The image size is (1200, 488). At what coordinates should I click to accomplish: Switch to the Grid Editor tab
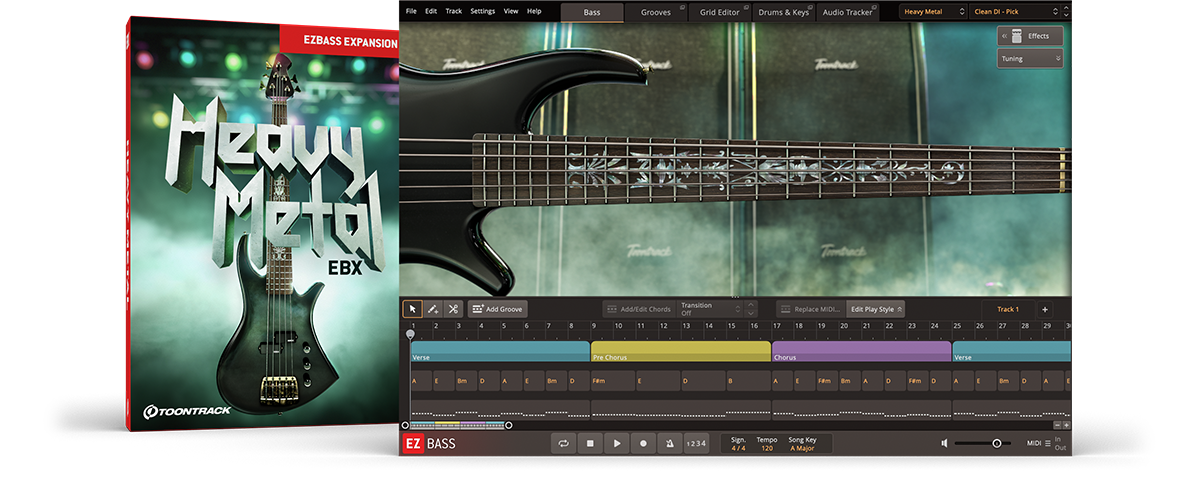pyautogui.click(x=720, y=12)
